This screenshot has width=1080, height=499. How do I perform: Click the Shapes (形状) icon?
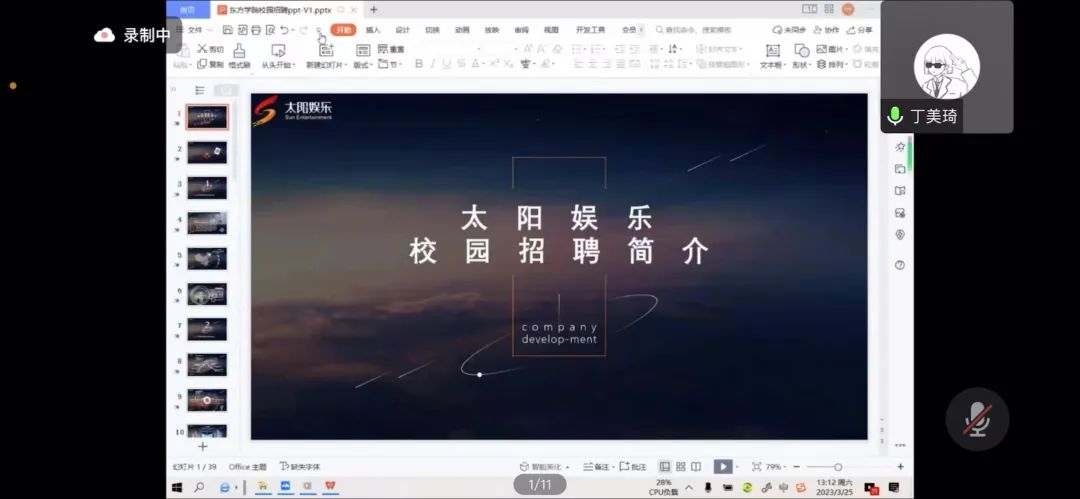(802, 50)
